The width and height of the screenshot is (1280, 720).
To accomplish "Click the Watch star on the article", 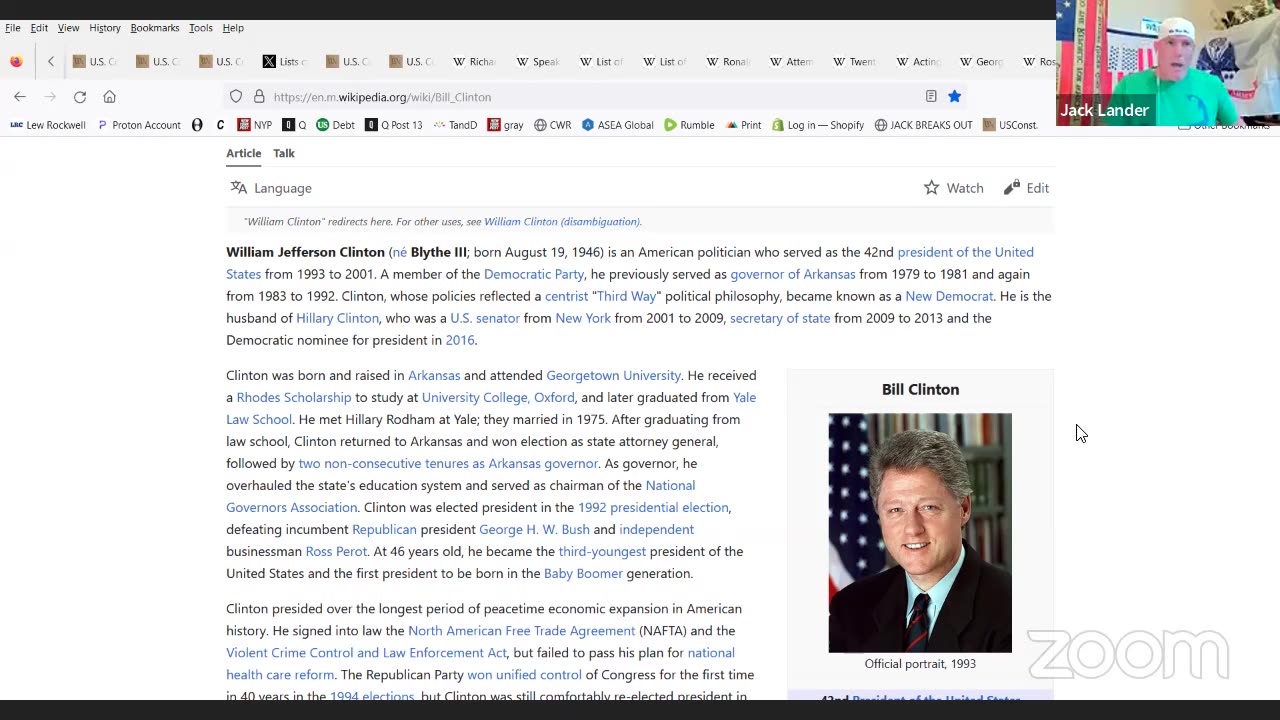I will pos(954,188).
